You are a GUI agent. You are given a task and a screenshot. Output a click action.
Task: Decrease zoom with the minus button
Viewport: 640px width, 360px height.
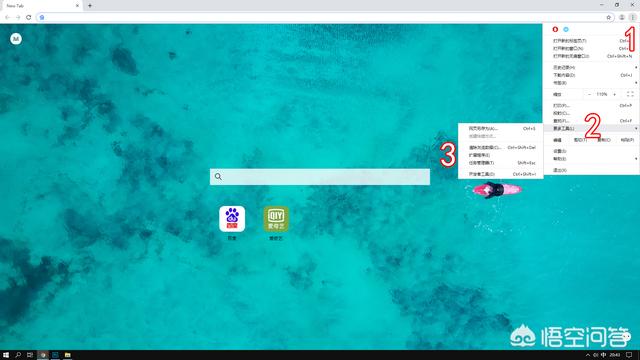coord(589,94)
